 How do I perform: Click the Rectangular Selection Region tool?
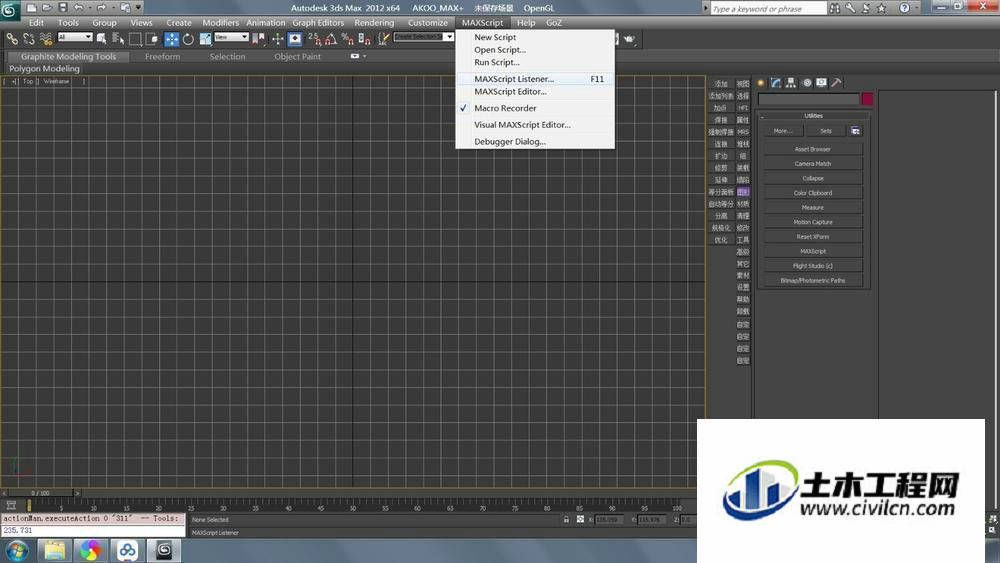pyautogui.click(x=135, y=39)
